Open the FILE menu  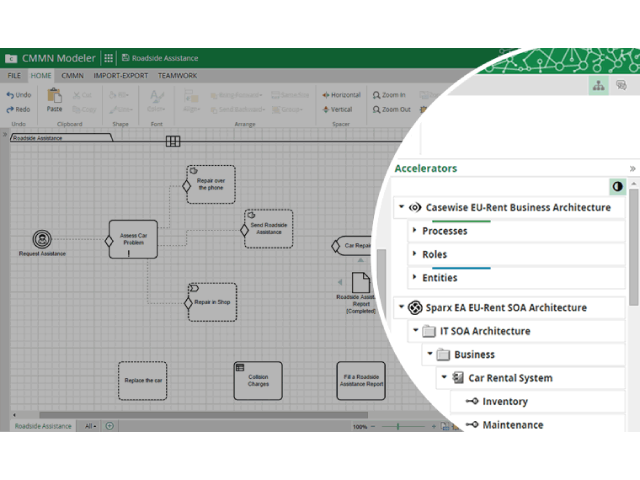tap(14, 76)
